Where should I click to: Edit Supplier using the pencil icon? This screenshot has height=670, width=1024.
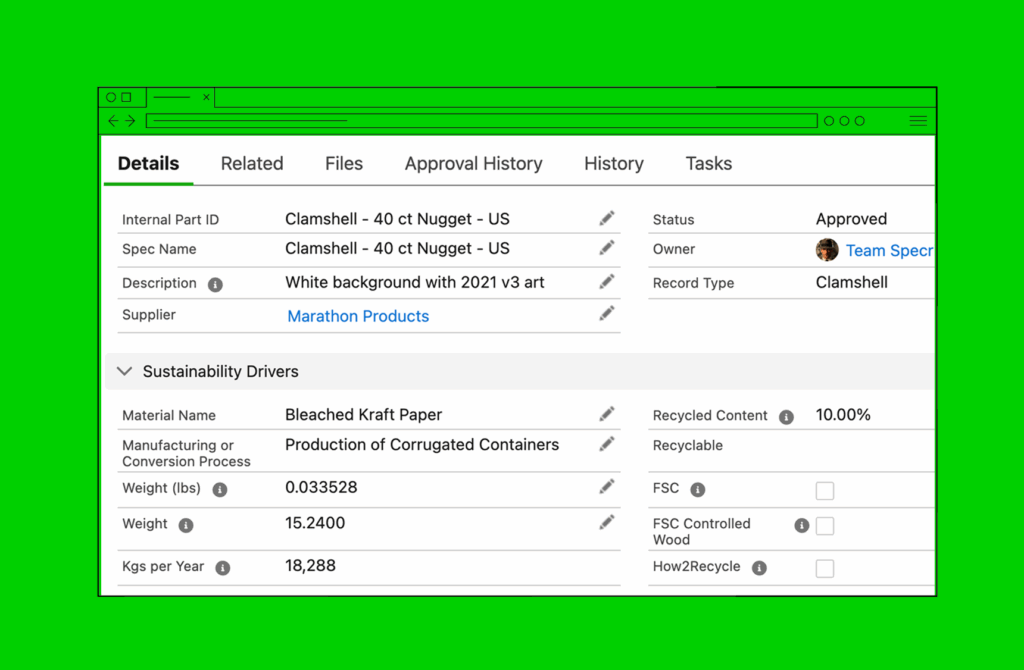[x=607, y=314]
